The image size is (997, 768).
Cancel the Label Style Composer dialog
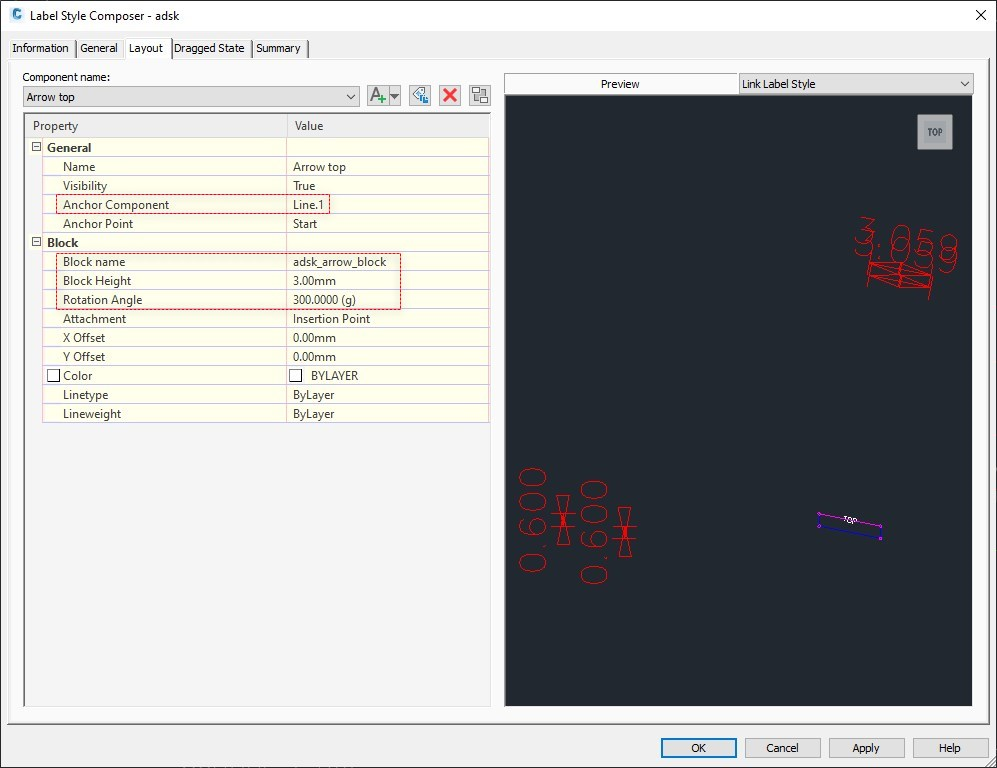[x=782, y=747]
